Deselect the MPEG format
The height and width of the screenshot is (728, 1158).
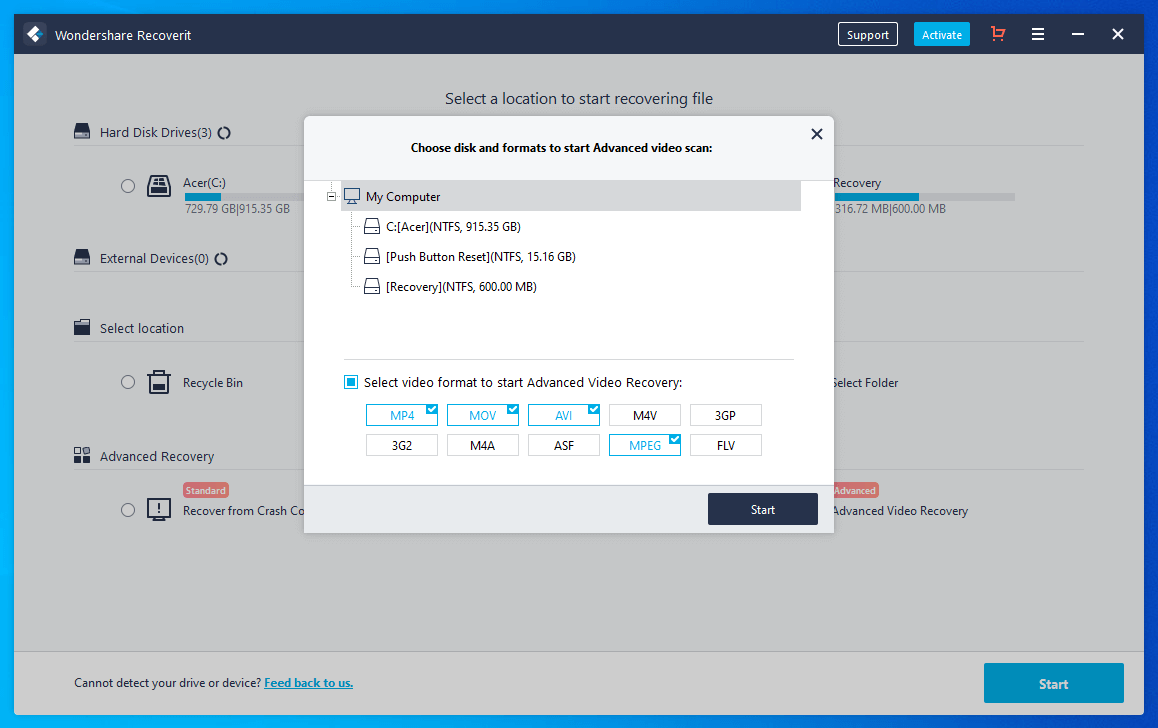pyautogui.click(x=645, y=445)
